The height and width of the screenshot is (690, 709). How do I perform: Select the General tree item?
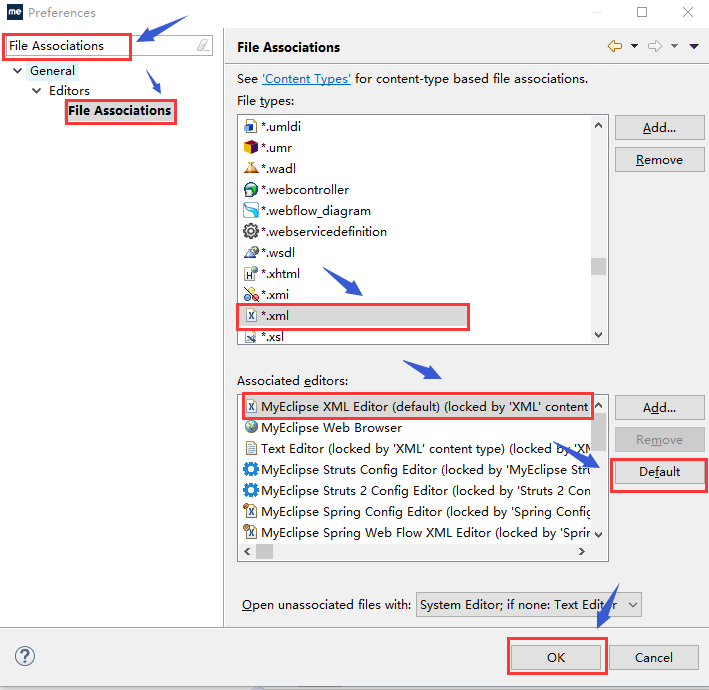[x=52, y=71]
